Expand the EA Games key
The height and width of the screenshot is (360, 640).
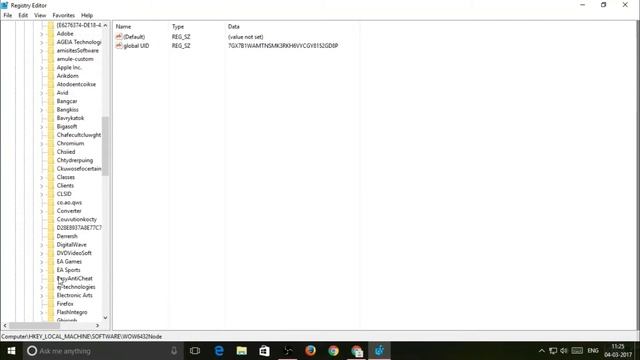[42, 262]
